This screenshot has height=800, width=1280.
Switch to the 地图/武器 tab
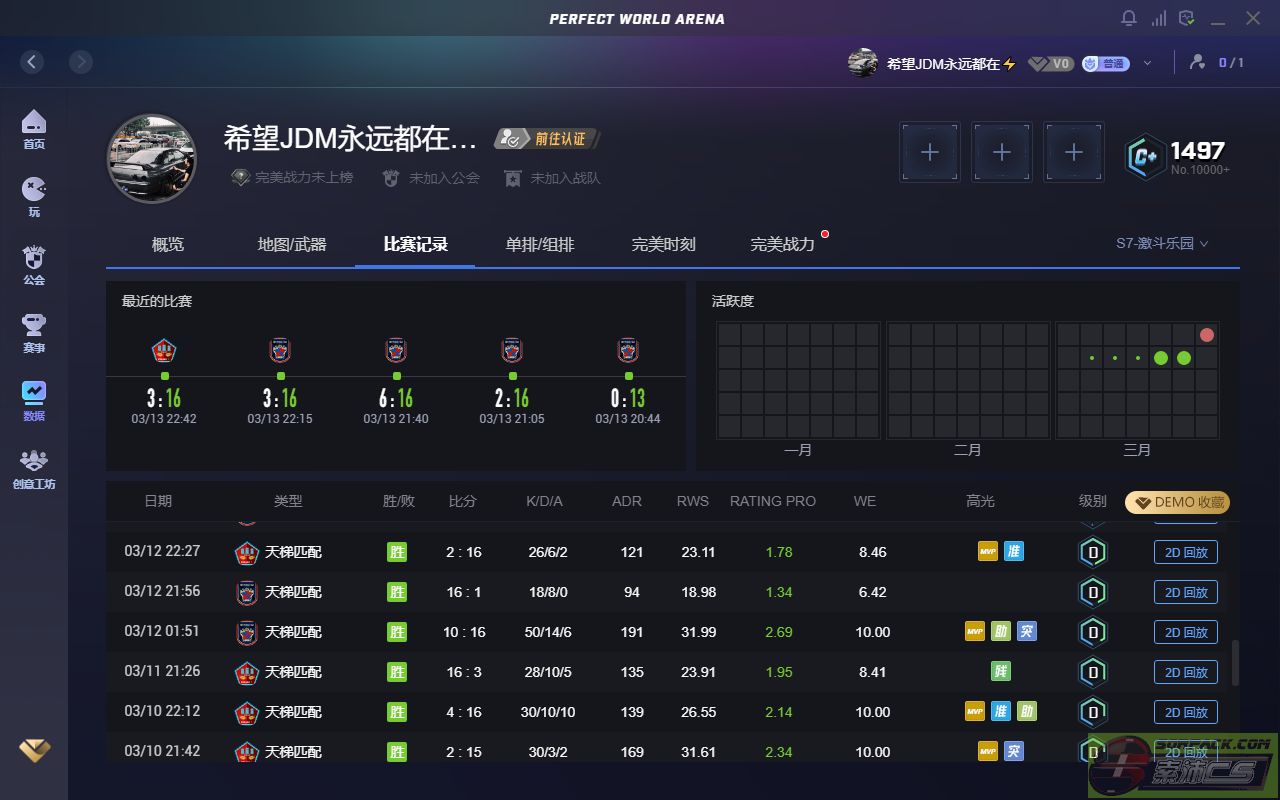click(292, 244)
